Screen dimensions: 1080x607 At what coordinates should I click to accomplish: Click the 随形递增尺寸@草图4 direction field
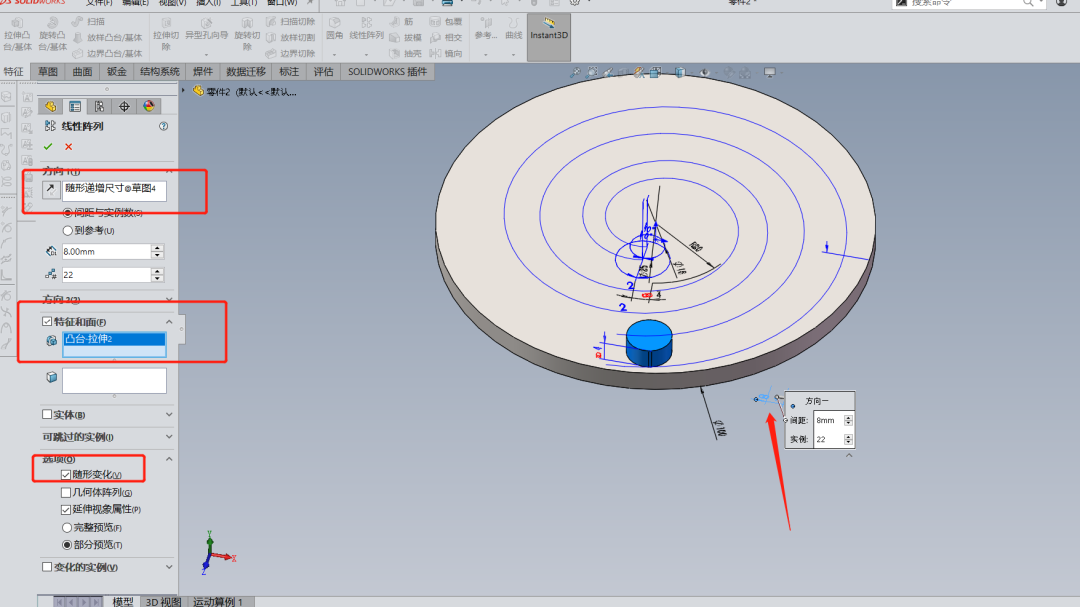pyautogui.click(x=114, y=189)
